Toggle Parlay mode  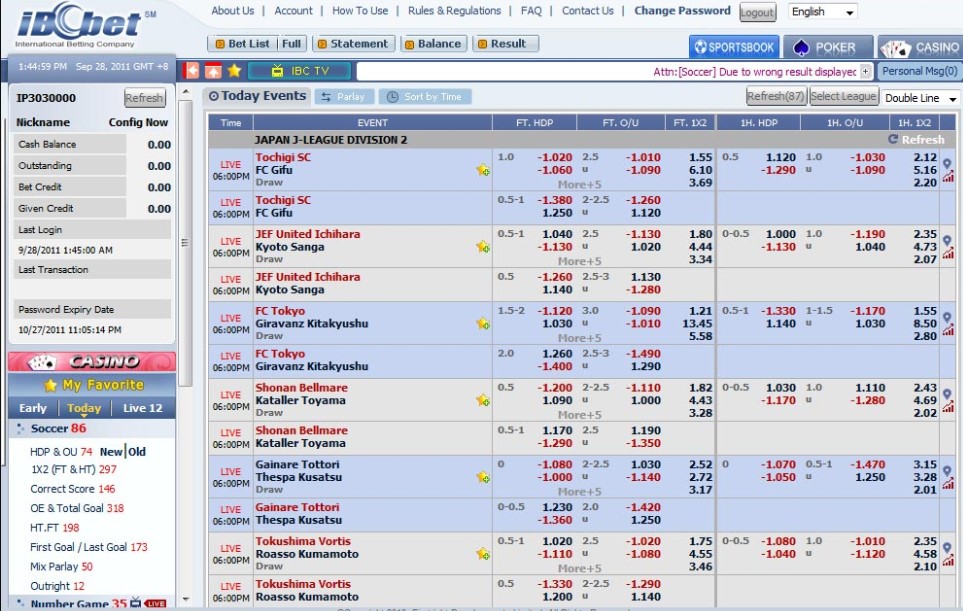coord(344,96)
